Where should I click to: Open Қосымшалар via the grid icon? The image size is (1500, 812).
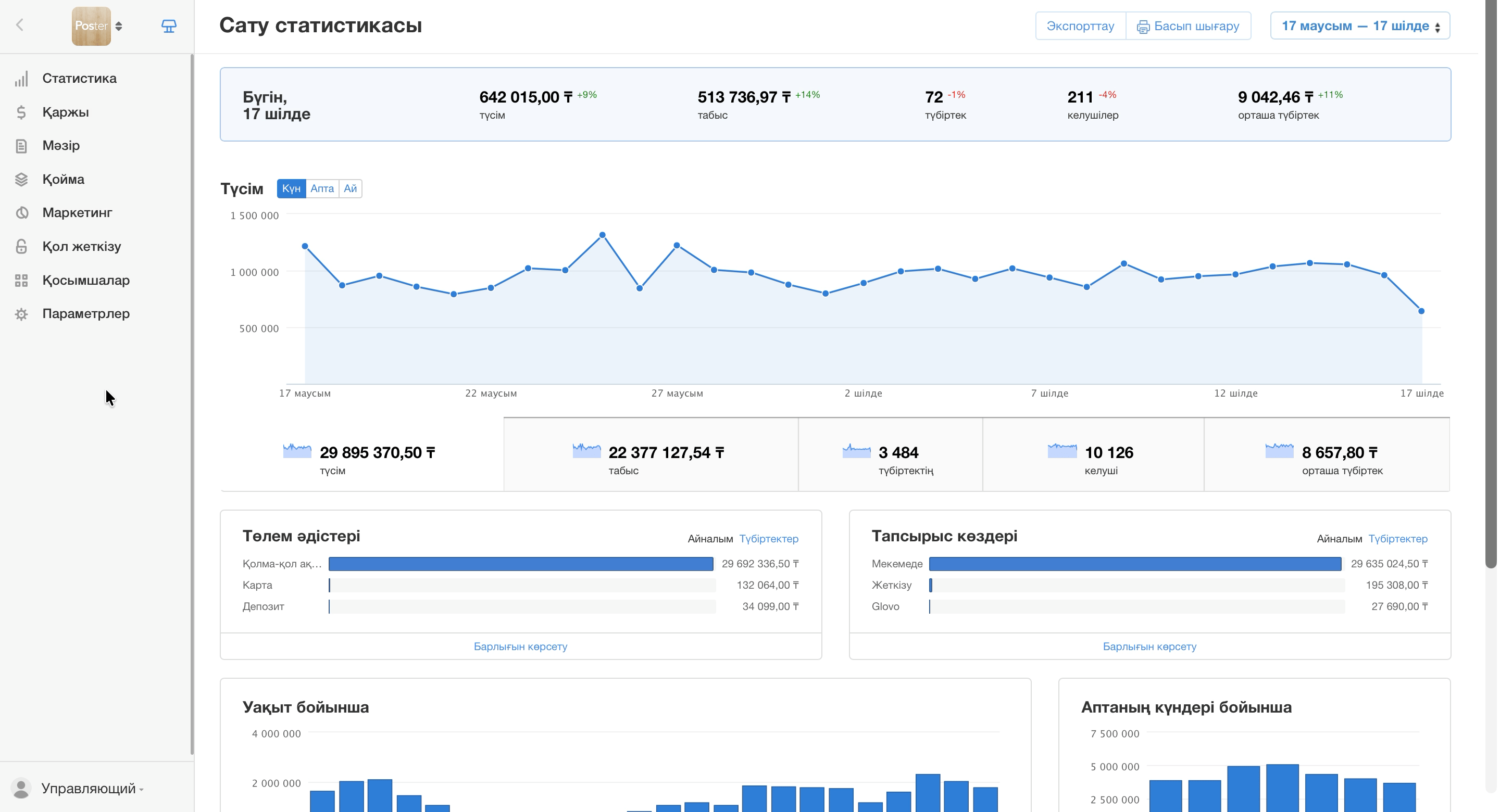click(21, 281)
